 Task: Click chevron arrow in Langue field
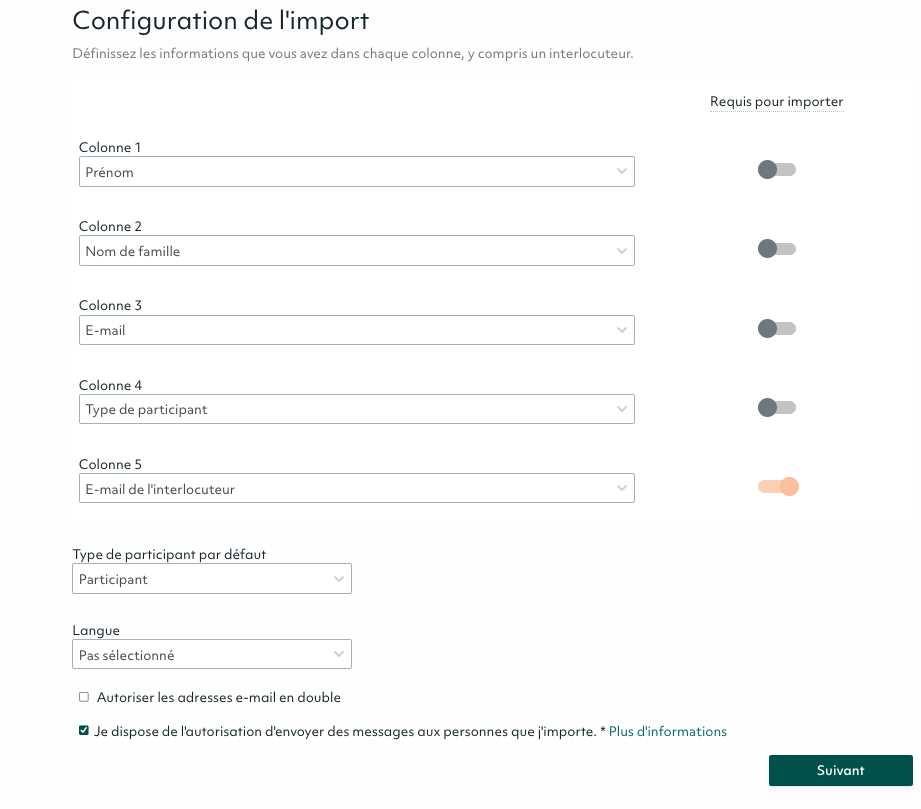pos(339,655)
